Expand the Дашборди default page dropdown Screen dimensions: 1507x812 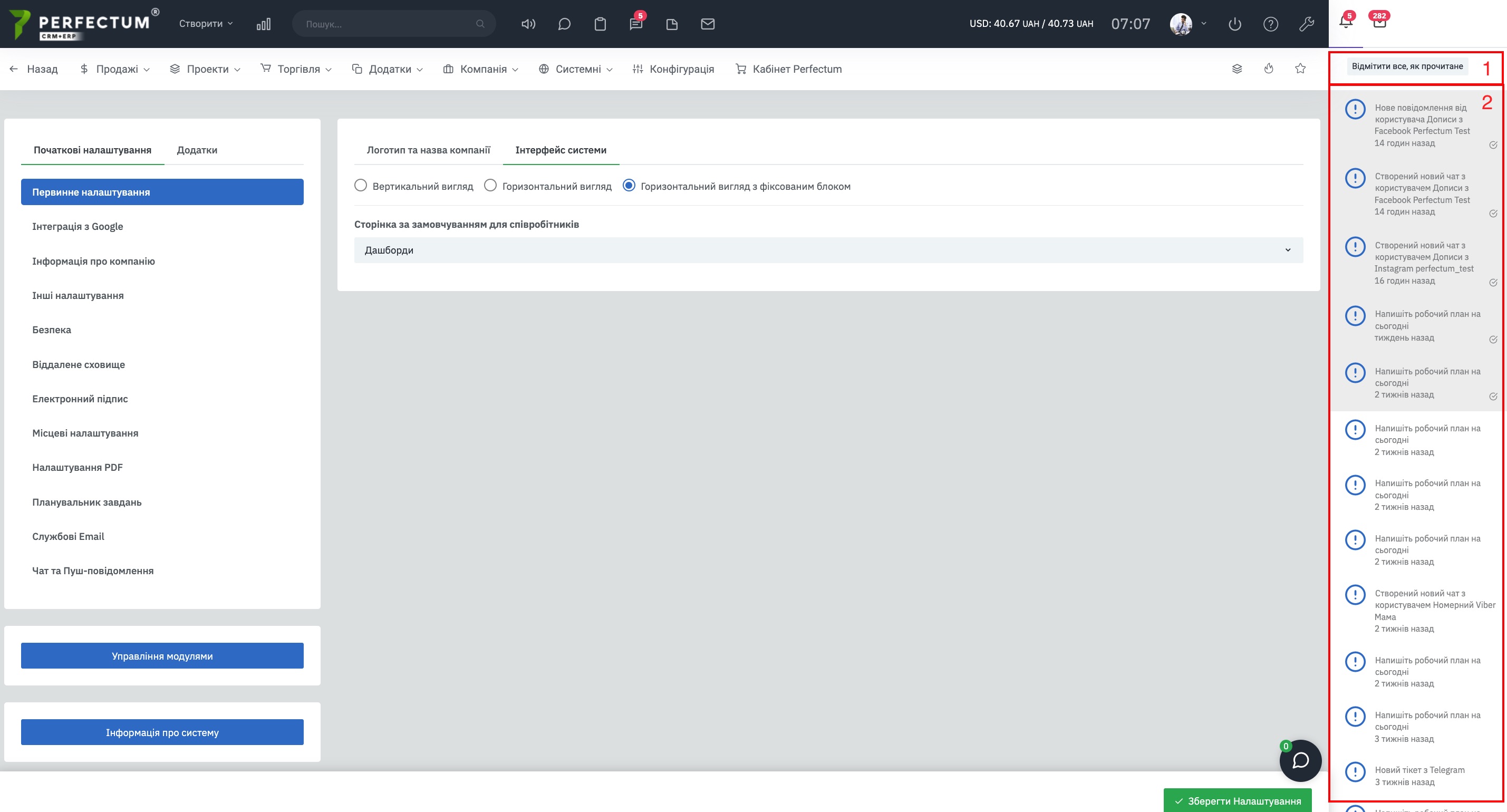[x=828, y=250]
